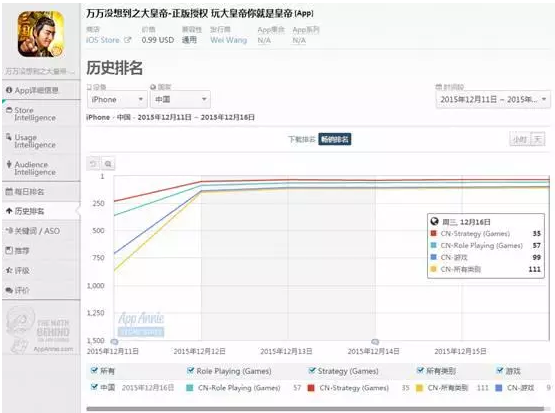This screenshot has width=555, height=413.
Task: Click the yellow CN-所有类别 legend swatch
Action: [419, 388]
